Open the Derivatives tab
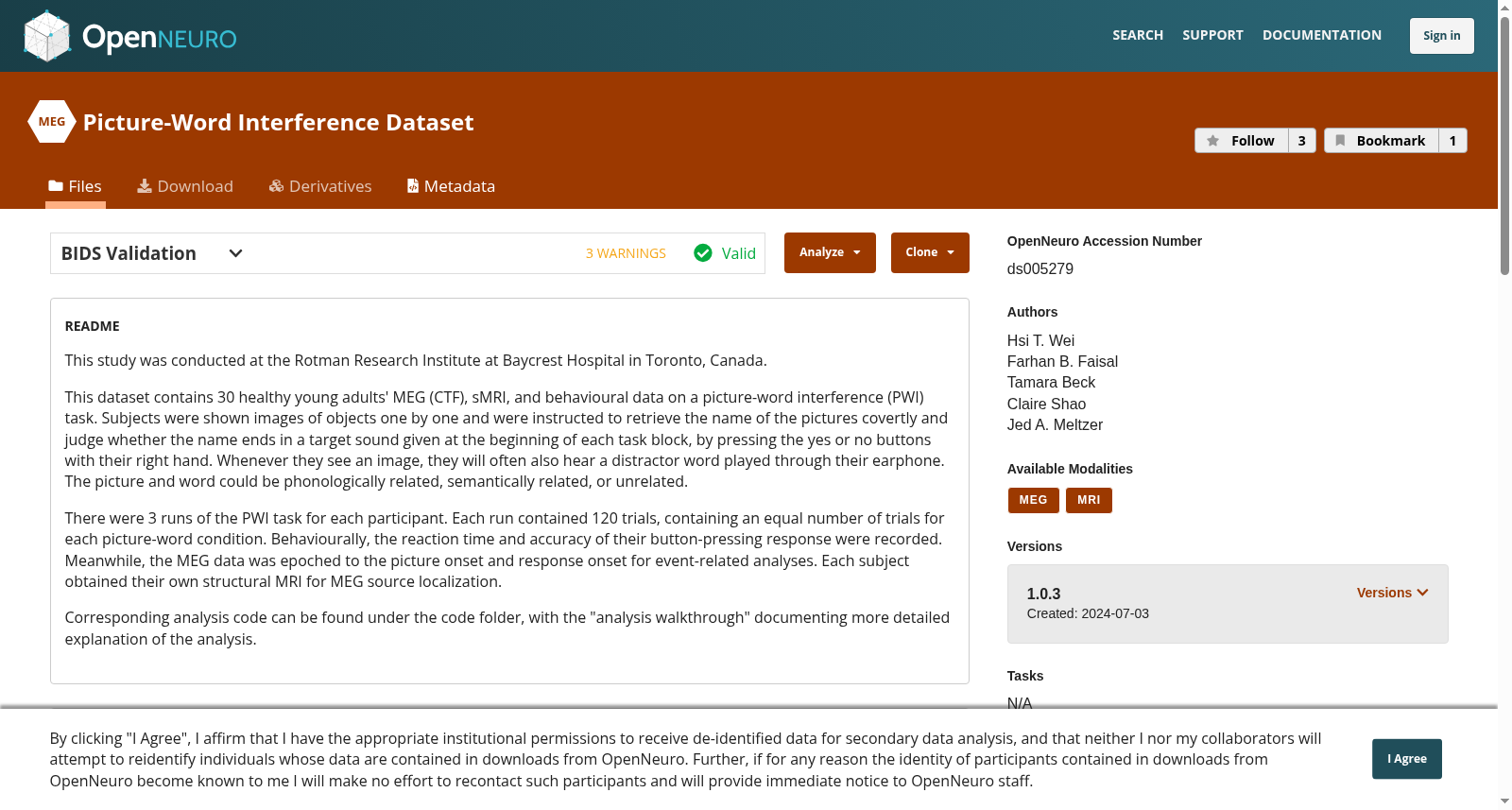 click(x=320, y=186)
